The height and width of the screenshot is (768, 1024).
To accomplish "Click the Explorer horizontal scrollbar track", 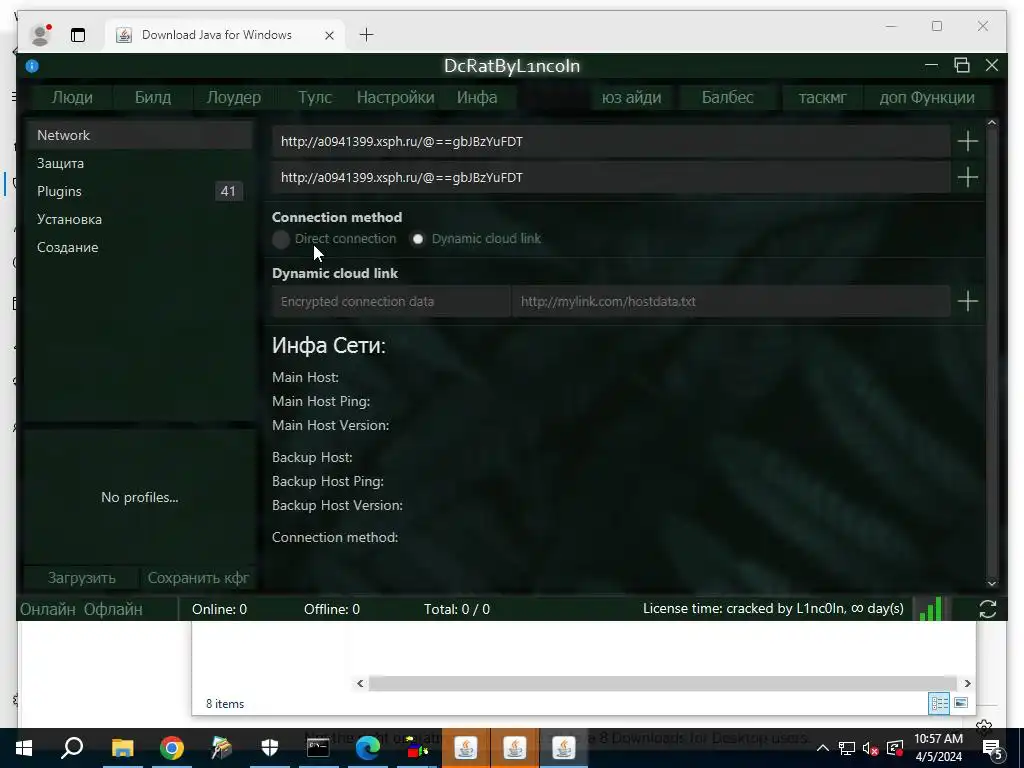I will (x=663, y=683).
